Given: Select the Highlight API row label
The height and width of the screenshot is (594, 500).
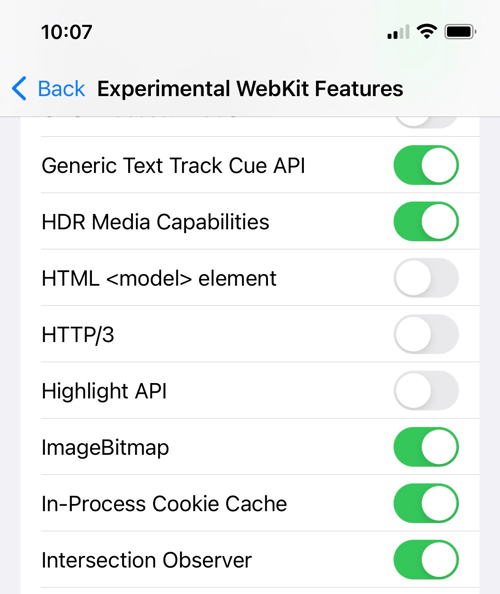Looking at the screenshot, I should pyautogui.click(x=104, y=391).
